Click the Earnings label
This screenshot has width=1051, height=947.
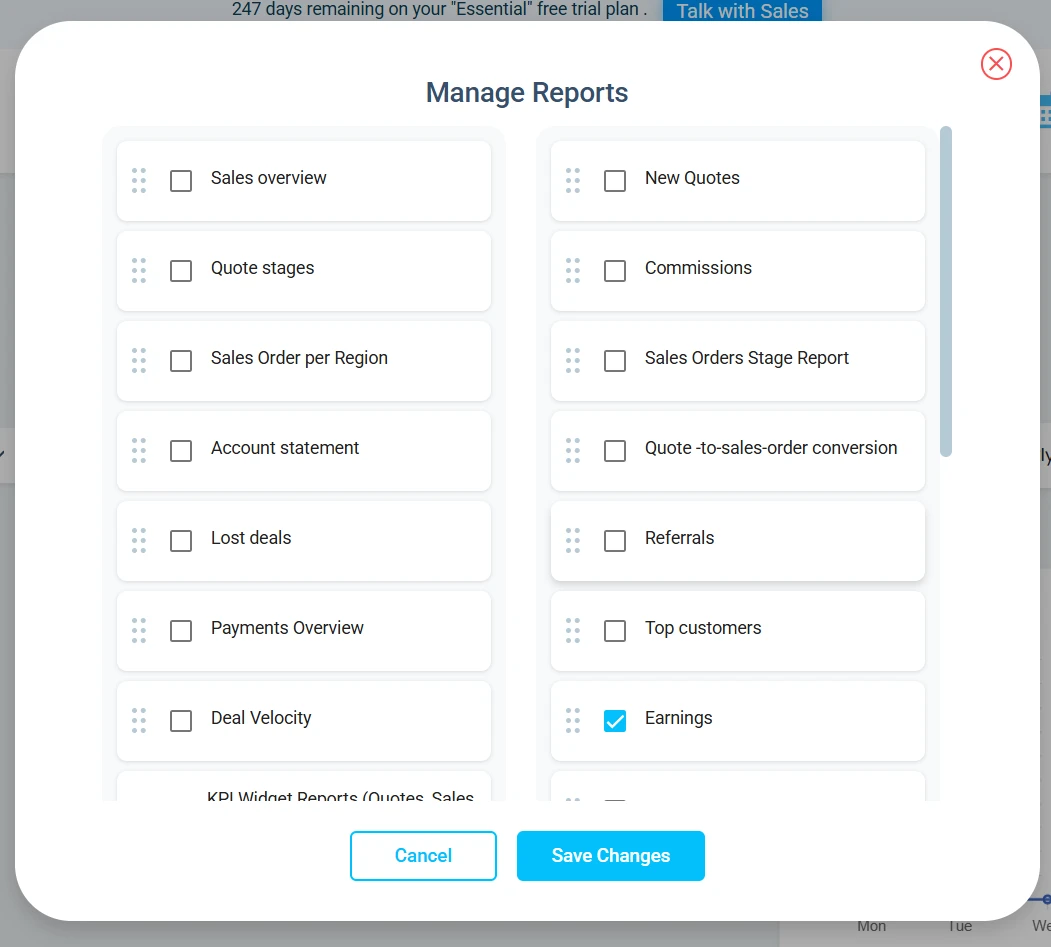point(678,718)
